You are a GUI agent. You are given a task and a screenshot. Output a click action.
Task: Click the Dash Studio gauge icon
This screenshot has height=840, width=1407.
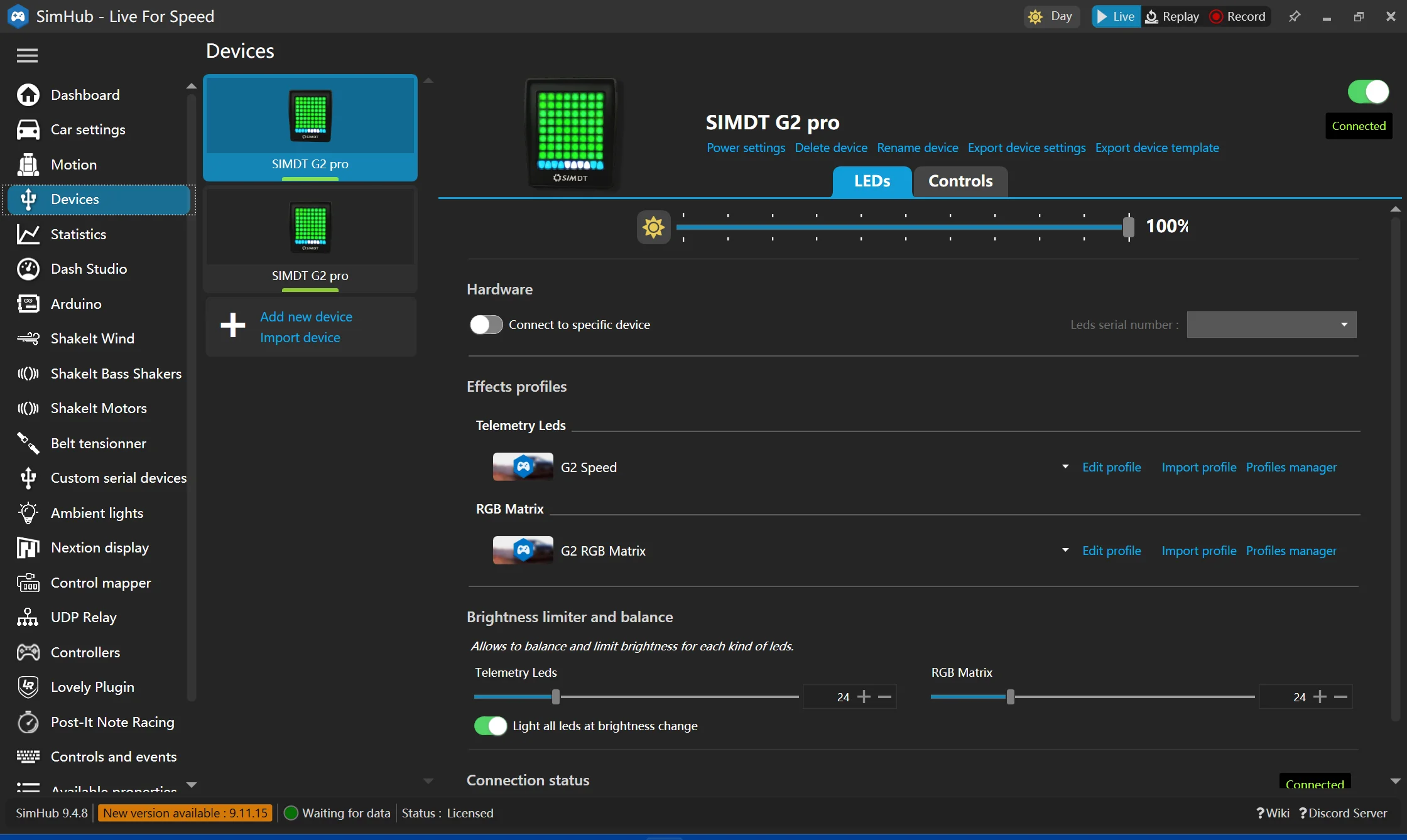click(x=28, y=269)
